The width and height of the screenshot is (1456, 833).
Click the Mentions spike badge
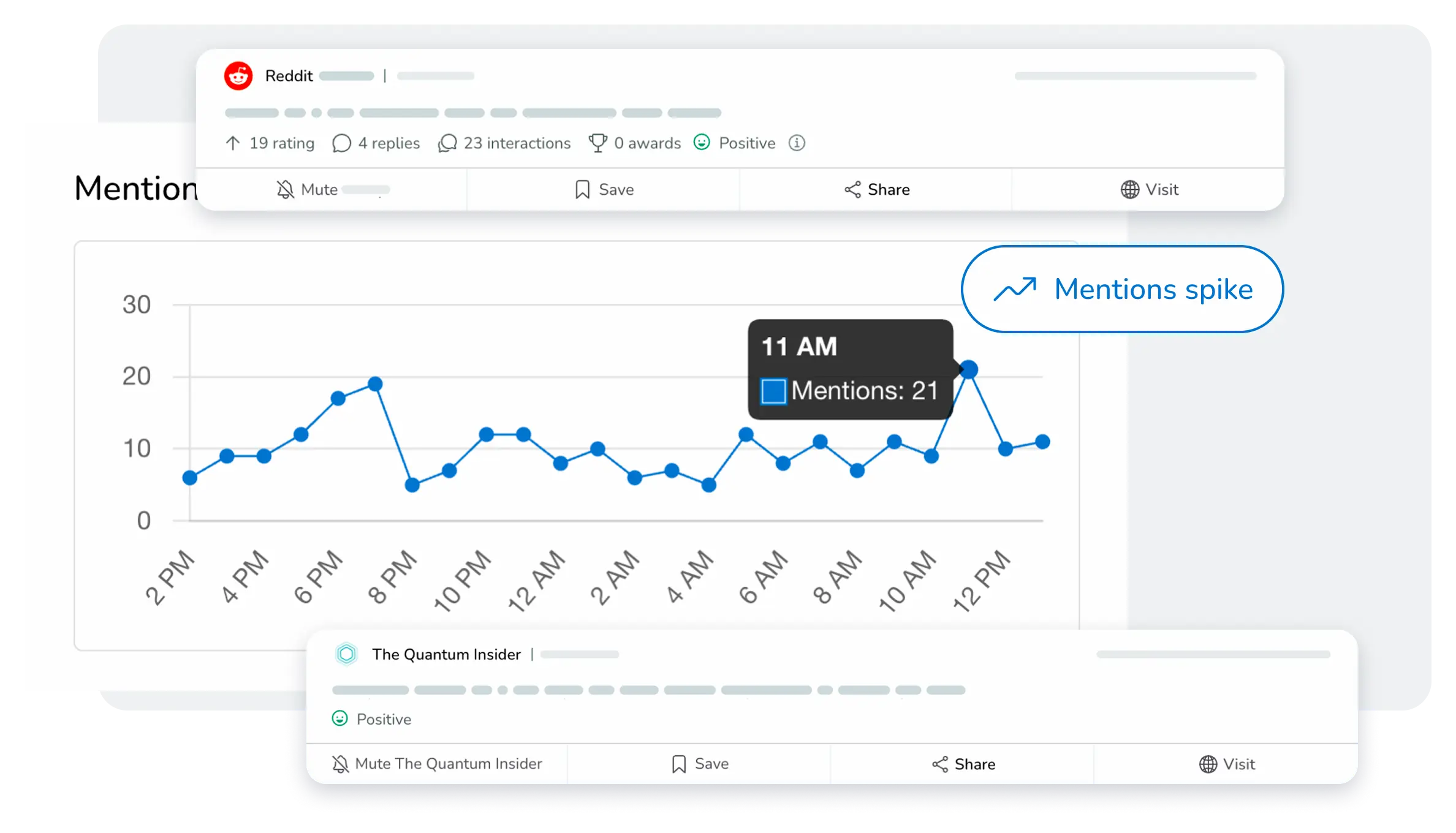[x=1122, y=289]
